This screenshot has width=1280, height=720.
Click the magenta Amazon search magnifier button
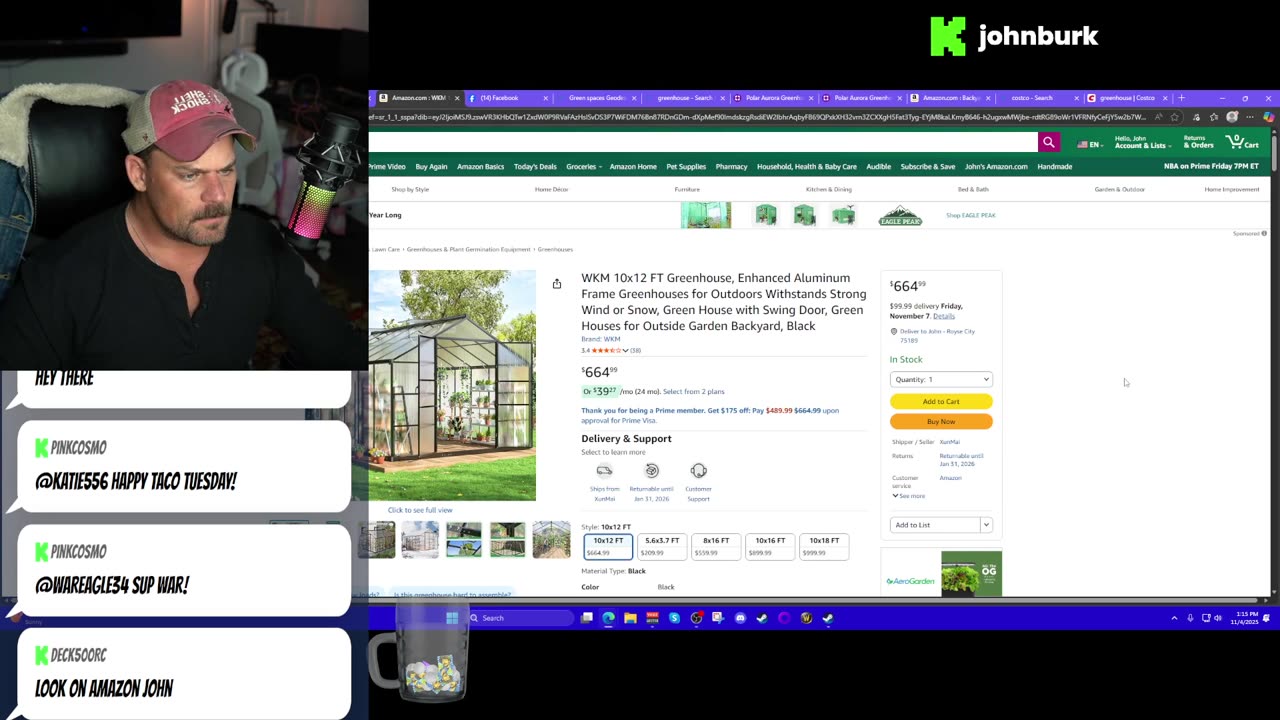coord(1048,142)
